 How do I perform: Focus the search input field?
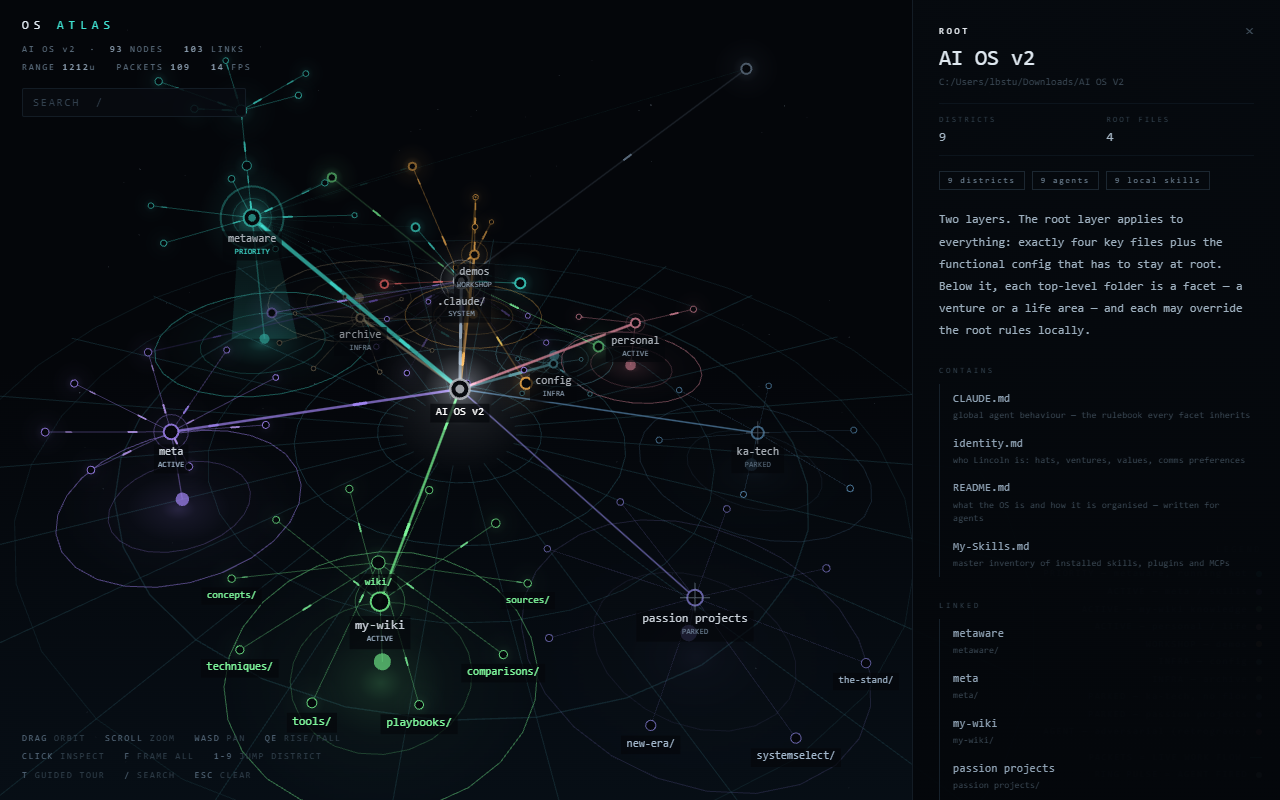pyautogui.click(x=134, y=103)
